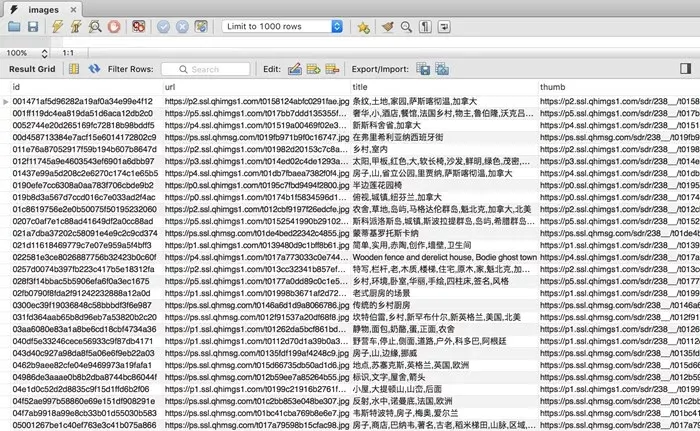Click the Result Grid label
This screenshot has width=700, height=431.
tap(32, 69)
